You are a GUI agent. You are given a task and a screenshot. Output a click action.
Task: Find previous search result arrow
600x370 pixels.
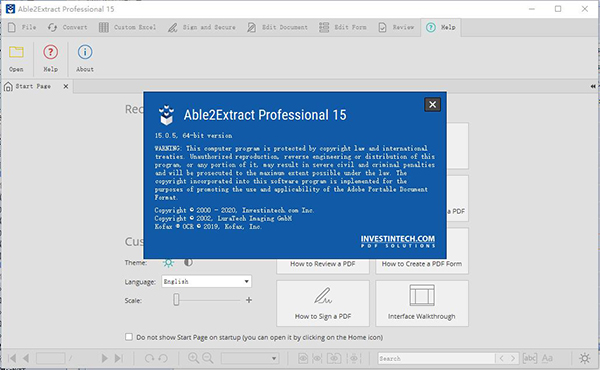pos(501,358)
